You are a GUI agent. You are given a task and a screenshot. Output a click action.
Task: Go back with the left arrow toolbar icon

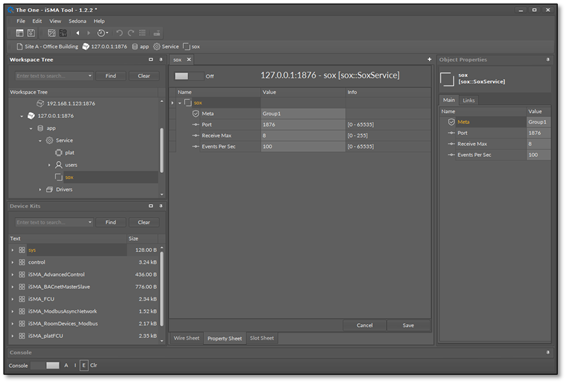click(x=78, y=33)
